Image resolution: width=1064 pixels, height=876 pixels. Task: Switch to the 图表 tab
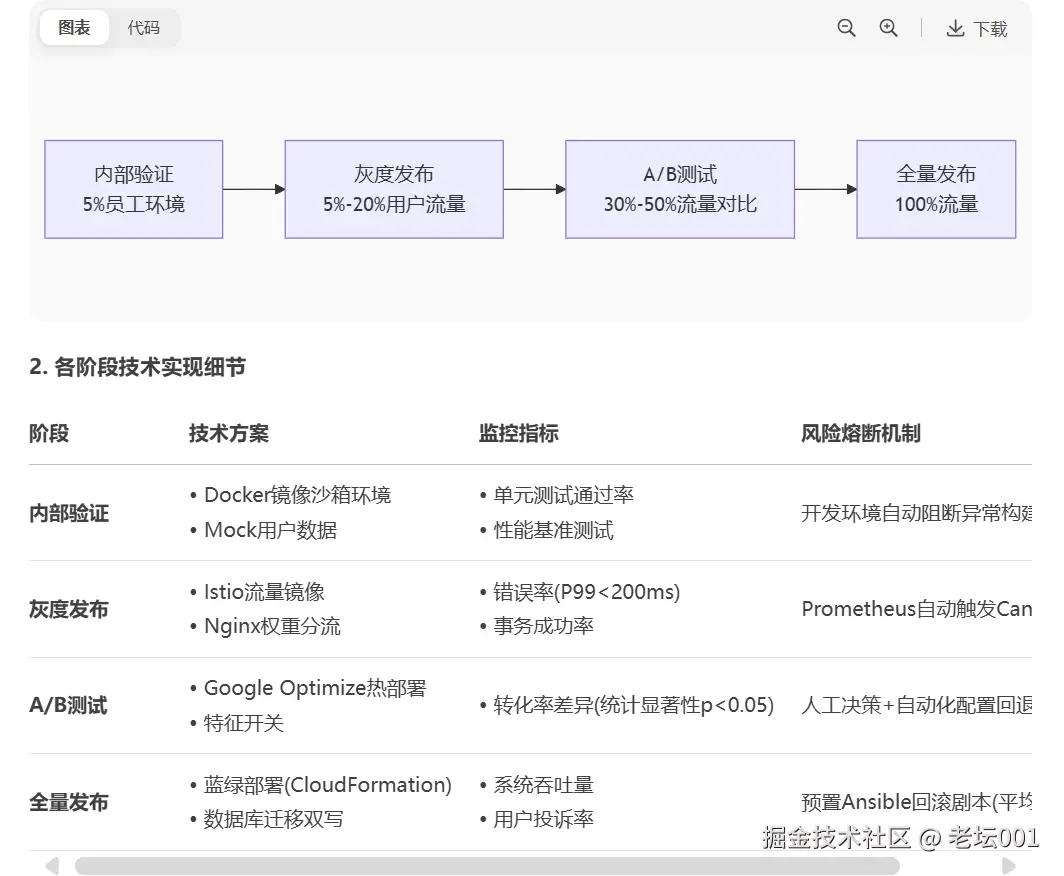(x=73, y=28)
